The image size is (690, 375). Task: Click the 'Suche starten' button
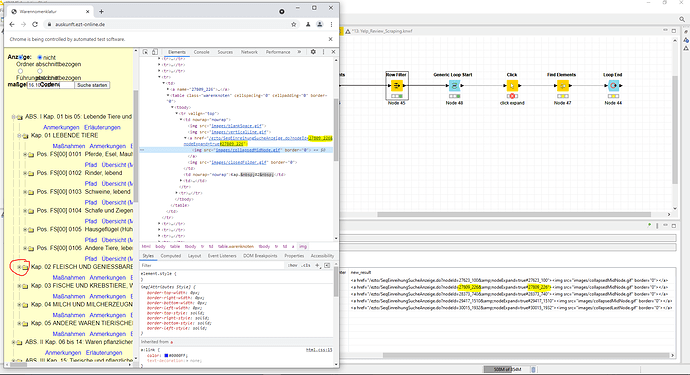(92, 85)
